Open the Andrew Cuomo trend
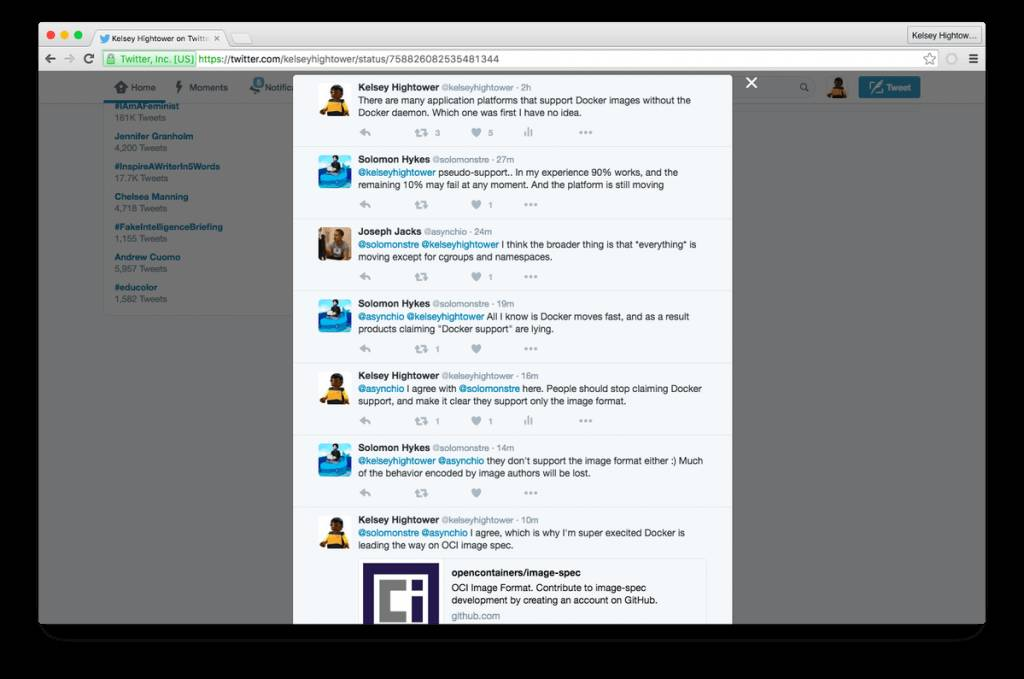The image size is (1024, 679). point(148,257)
